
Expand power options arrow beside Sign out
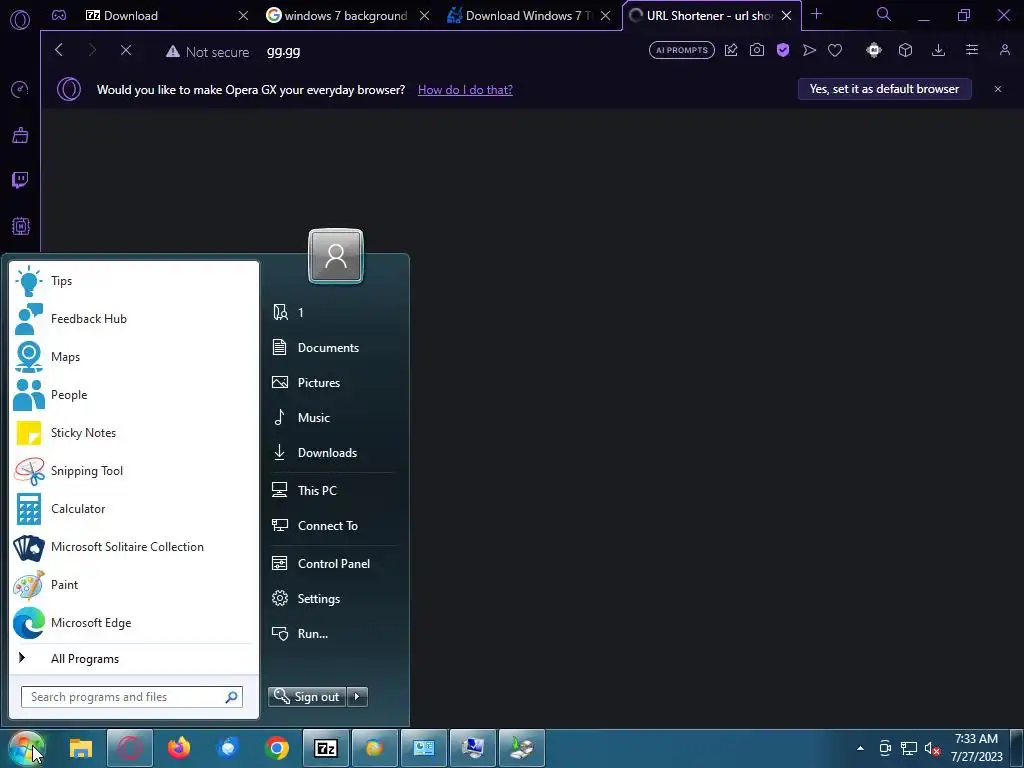[x=357, y=697]
